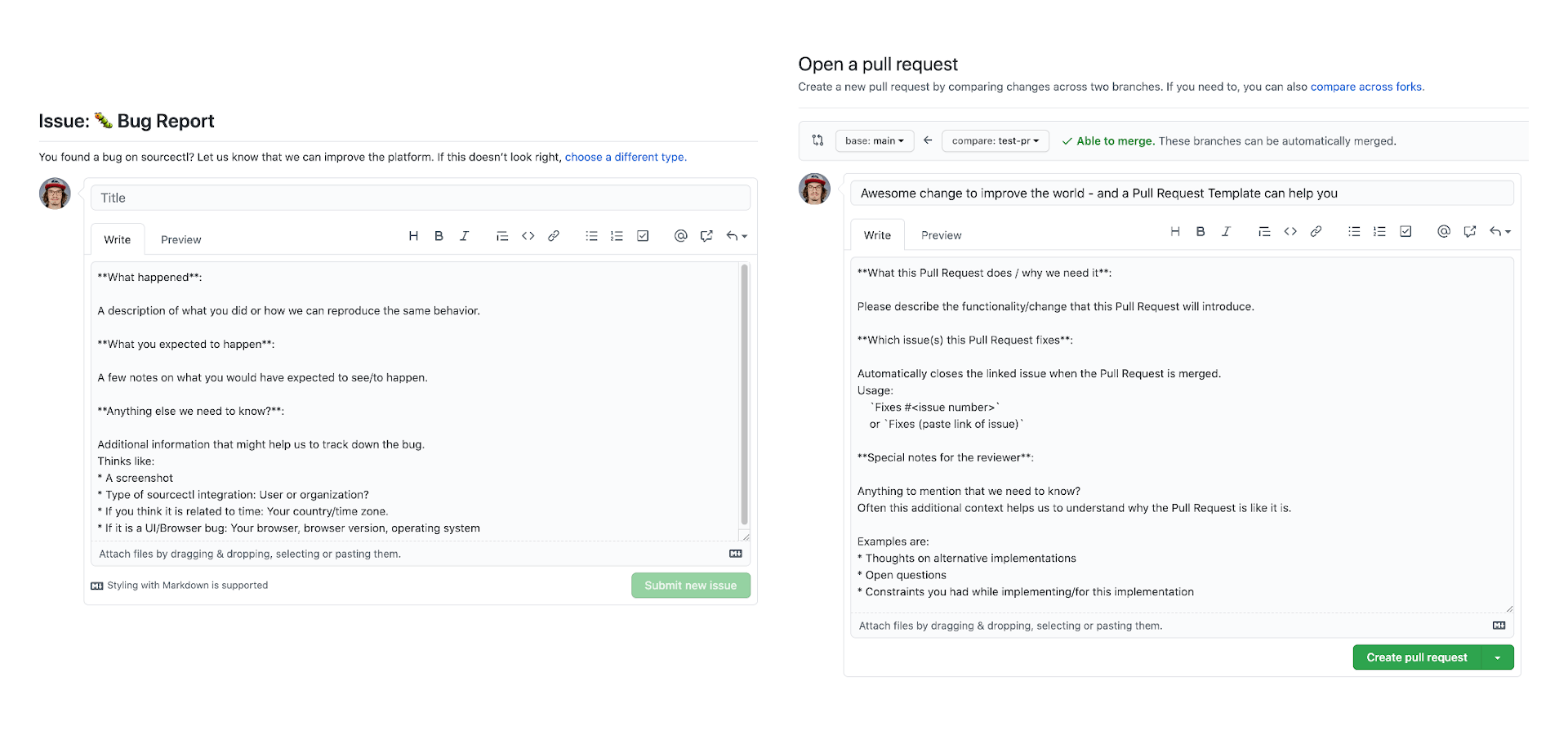1568x735 pixels.
Task: Insert a code snippet in the issue body
Action: click(528, 235)
